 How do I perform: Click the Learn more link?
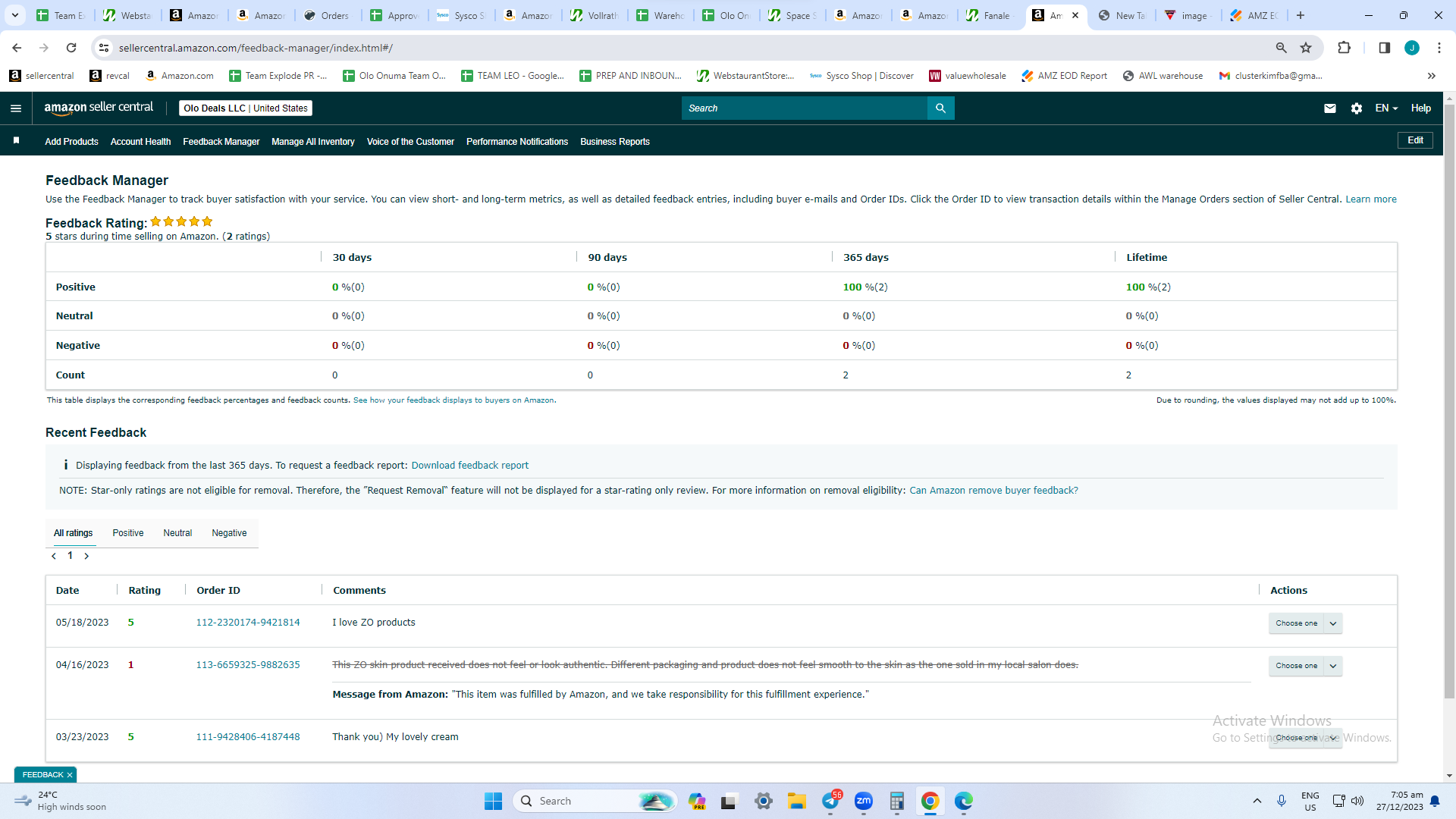[x=1371, y=199]
